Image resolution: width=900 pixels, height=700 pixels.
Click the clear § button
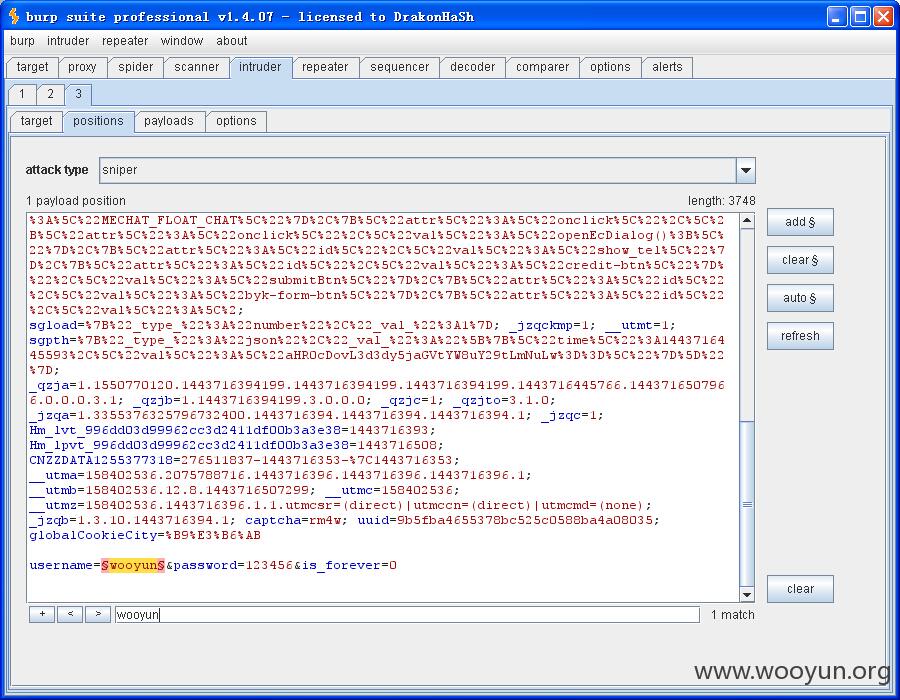[x=800, y=260]
